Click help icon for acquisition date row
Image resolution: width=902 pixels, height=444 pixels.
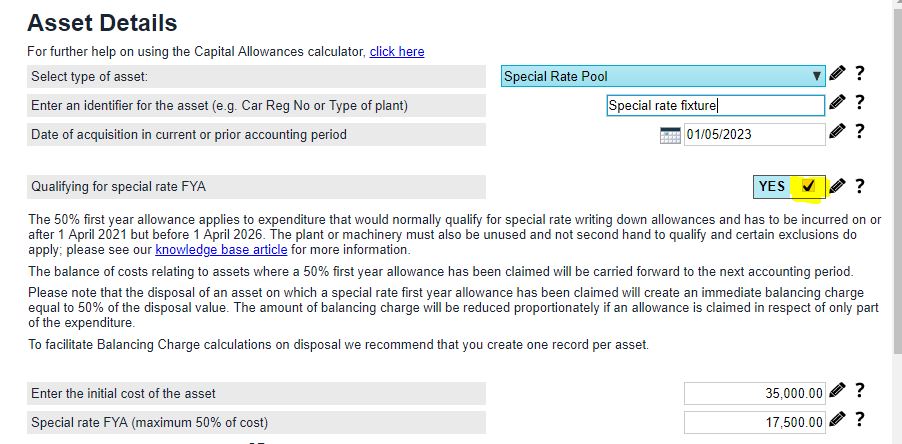859,132
